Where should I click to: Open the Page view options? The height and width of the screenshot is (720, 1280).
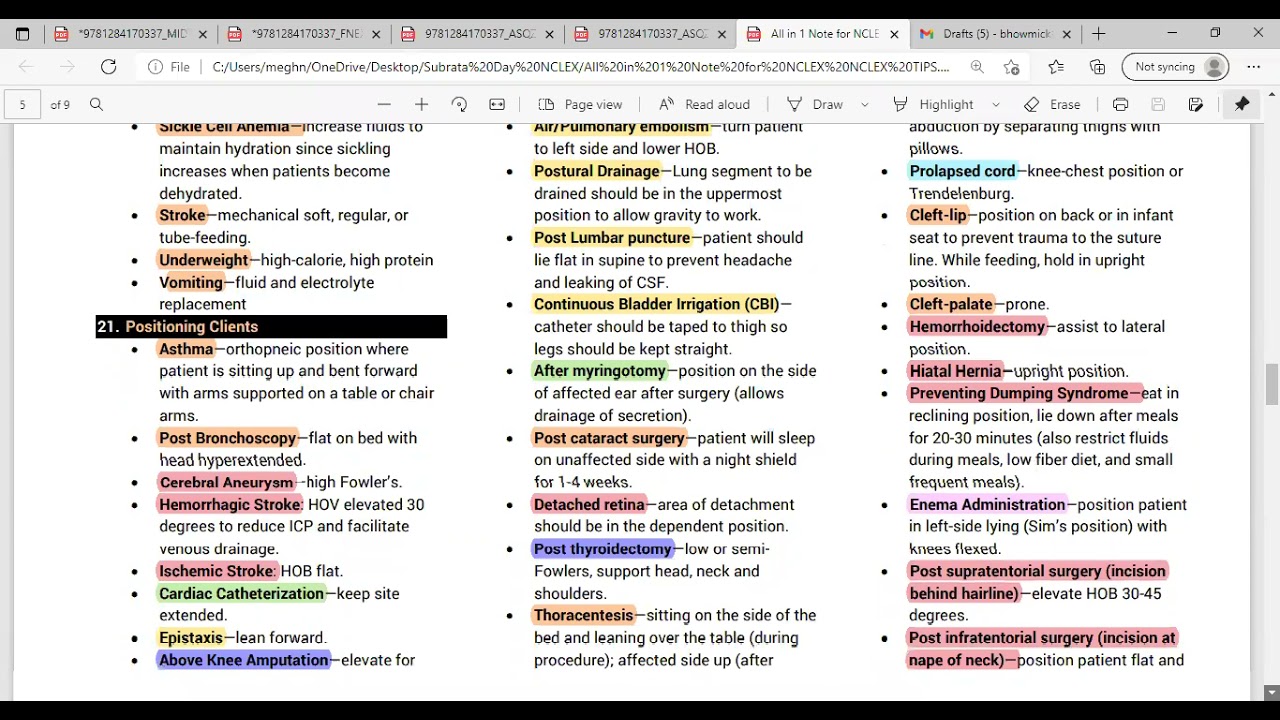click(580, 104)
